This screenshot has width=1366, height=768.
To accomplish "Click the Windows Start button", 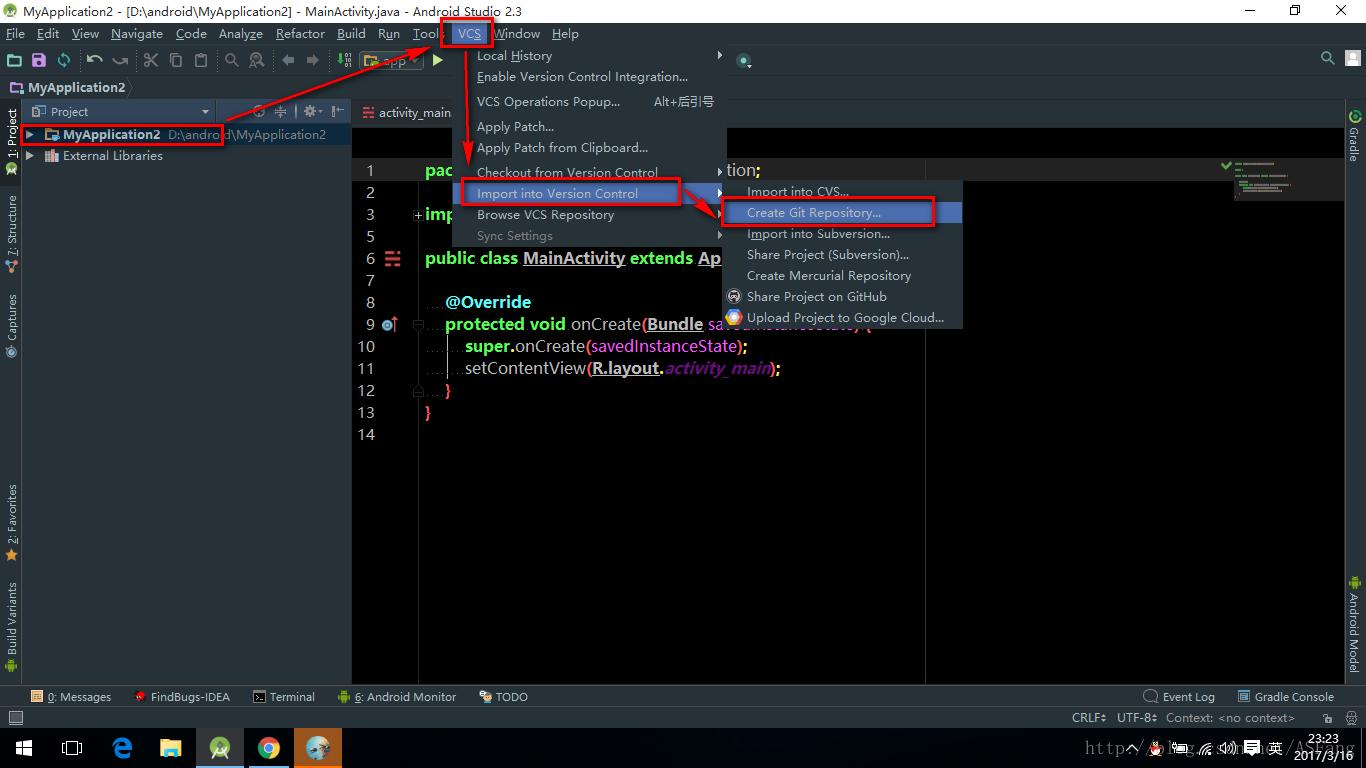I will 24,748.
